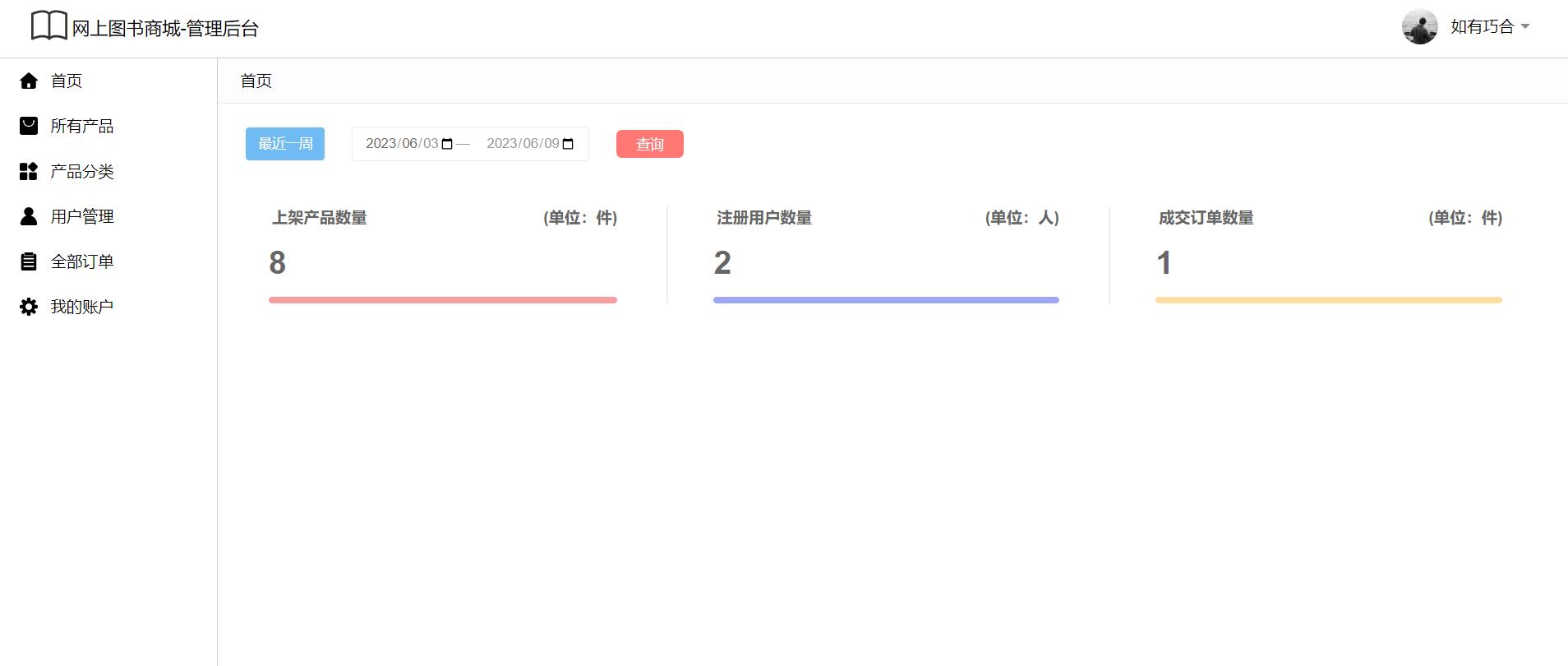Click the 最近一周 button
This screenshot has height=666, width=1568.
[x=285, y=144]
